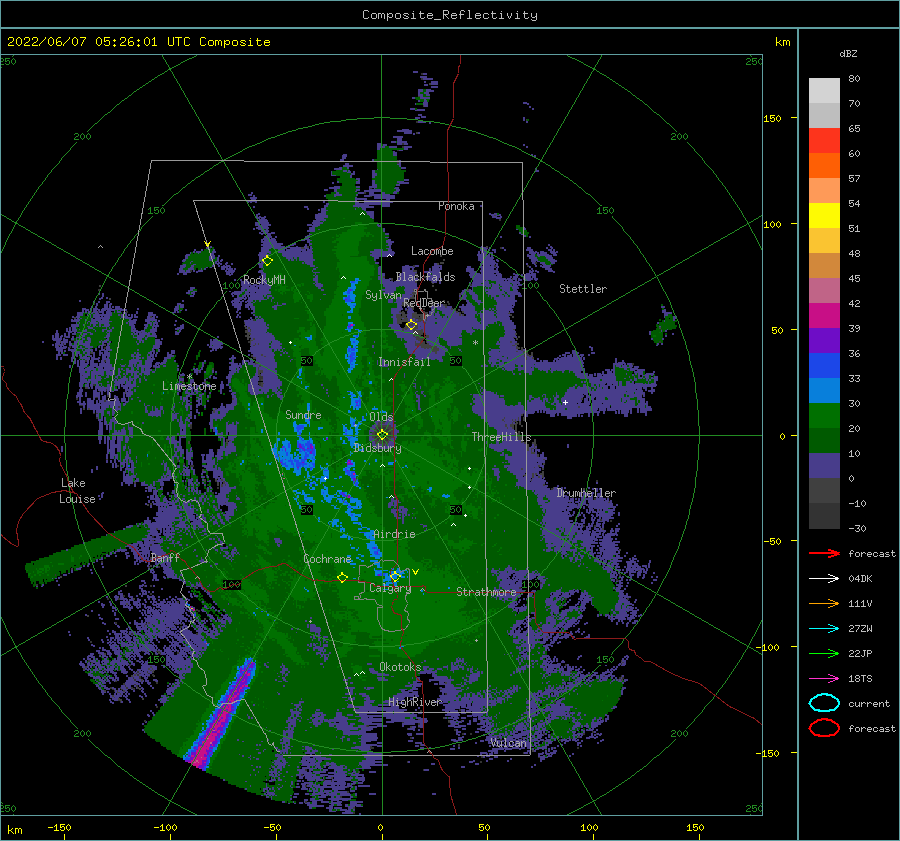Viewport: 900px width, 841px height.
Task: Click the Lacombe city label
Action: coord(432,251)
